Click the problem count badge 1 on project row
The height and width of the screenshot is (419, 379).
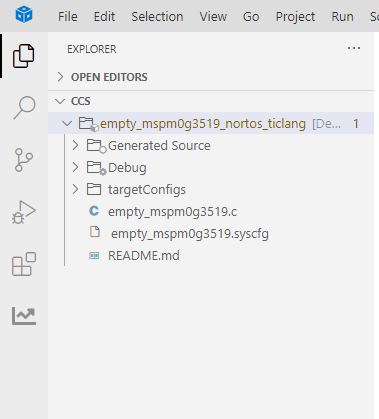356,124
